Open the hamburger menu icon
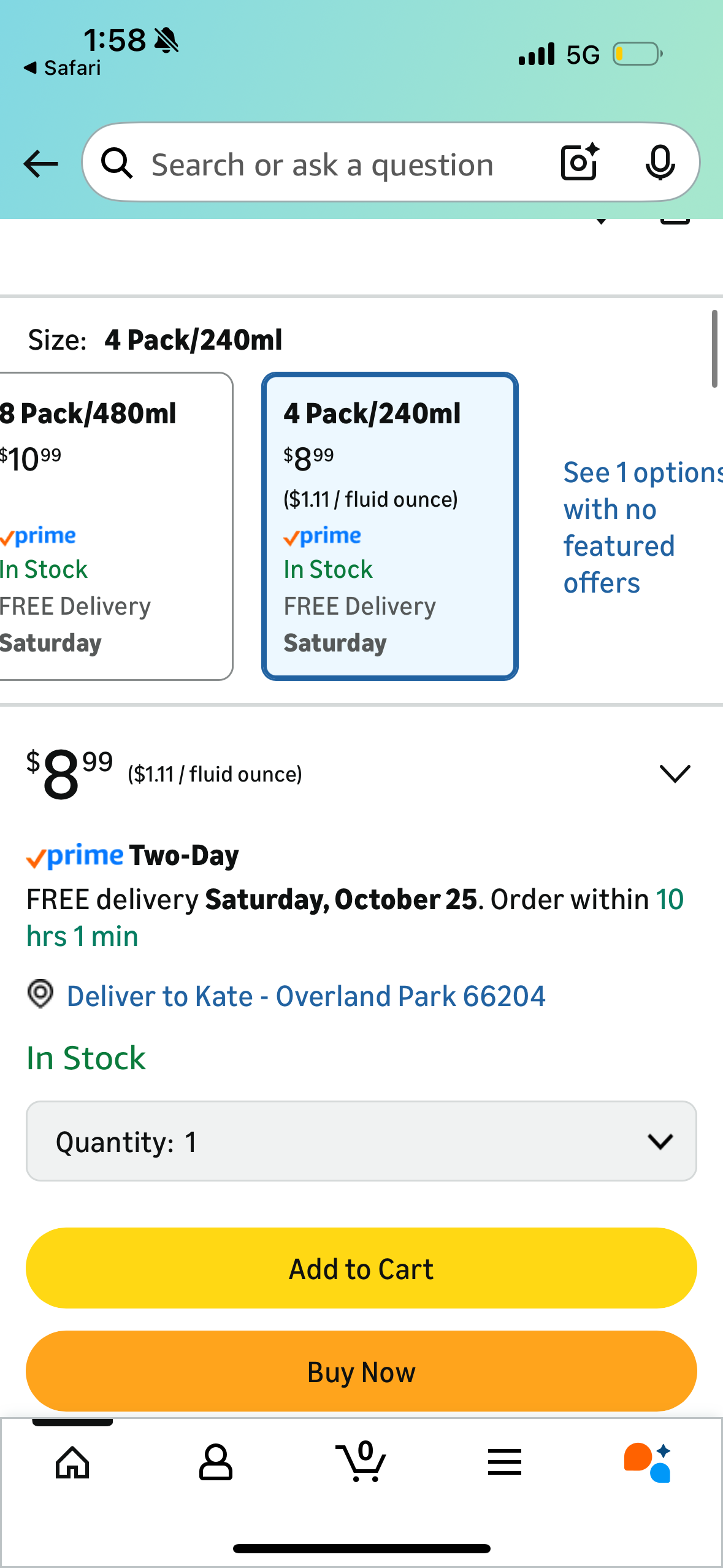 [x=505, y=1462]
